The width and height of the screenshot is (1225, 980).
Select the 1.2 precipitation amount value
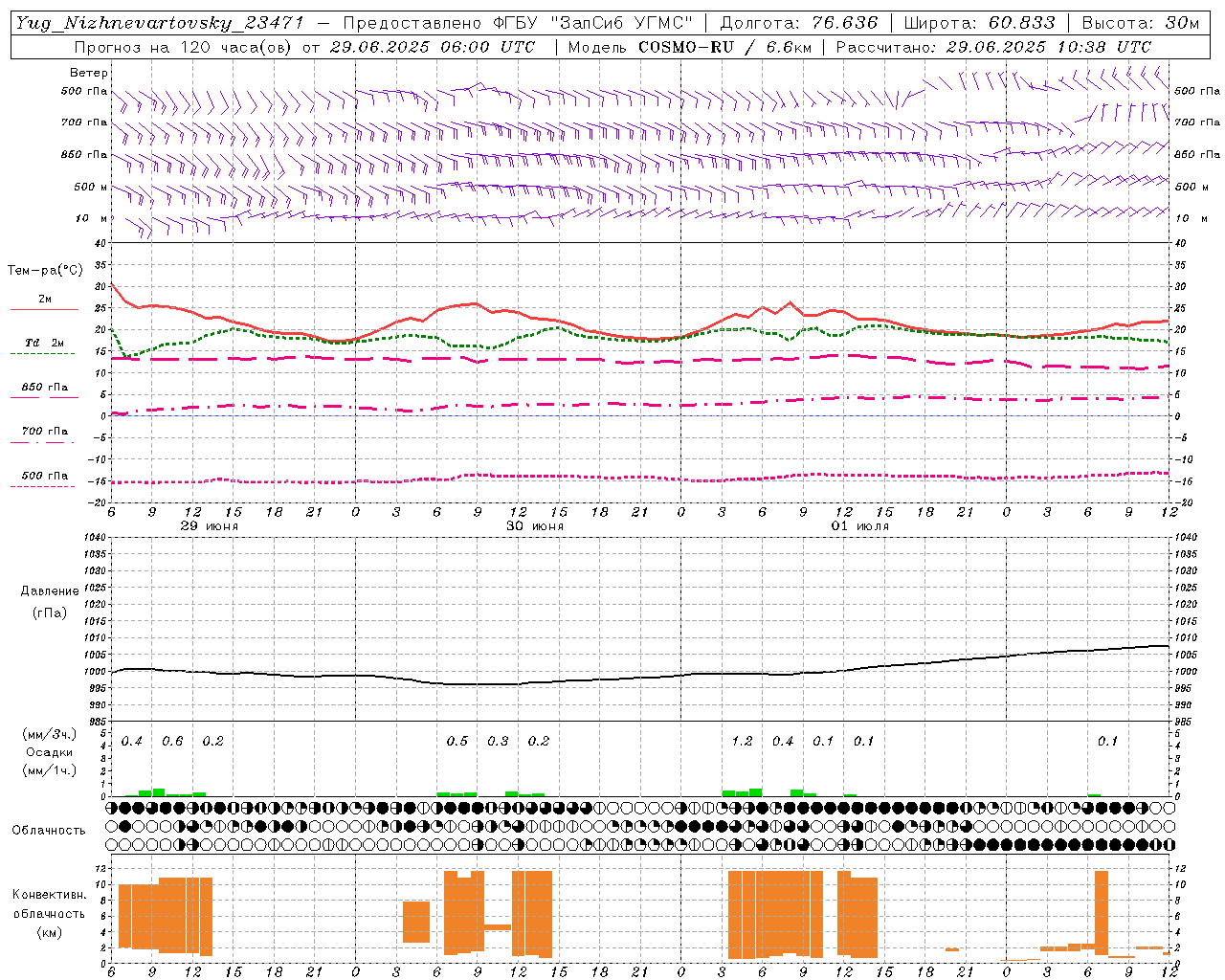click(742, 741)
